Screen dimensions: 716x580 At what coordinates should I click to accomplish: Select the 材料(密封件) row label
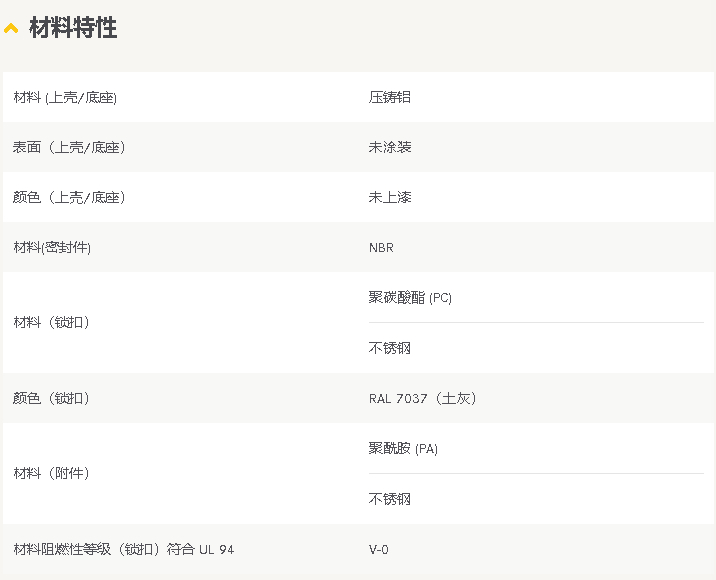tap(52, 248)
